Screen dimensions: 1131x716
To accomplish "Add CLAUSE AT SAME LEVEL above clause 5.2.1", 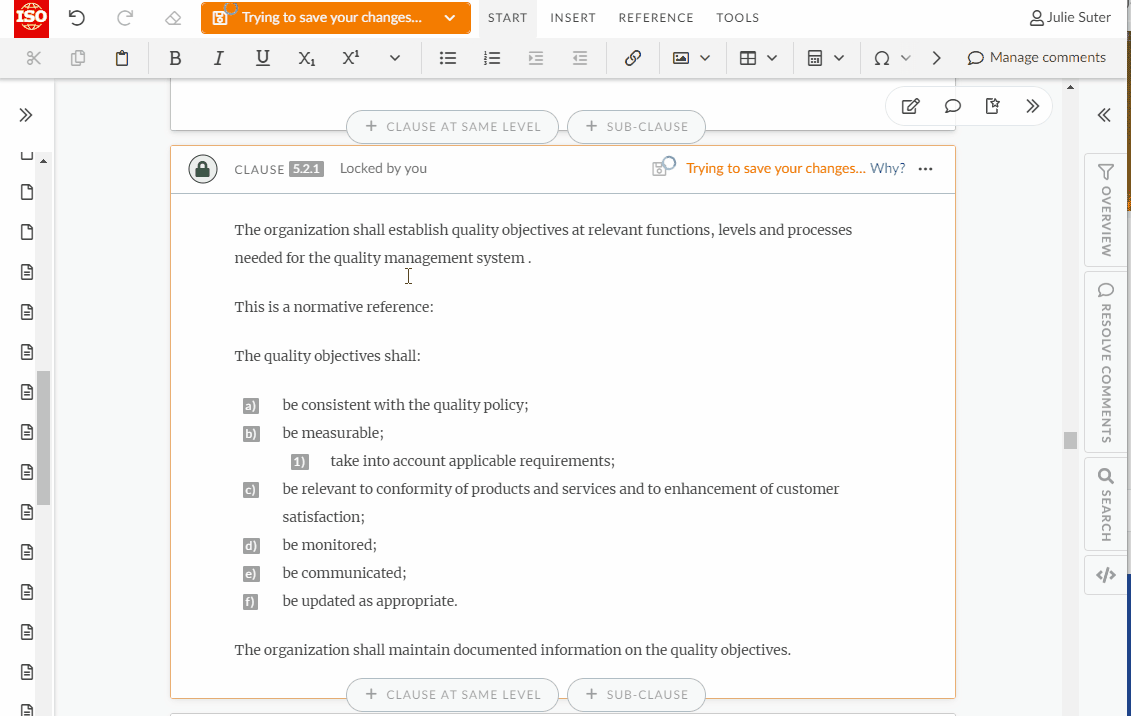I will click(452, 127).
